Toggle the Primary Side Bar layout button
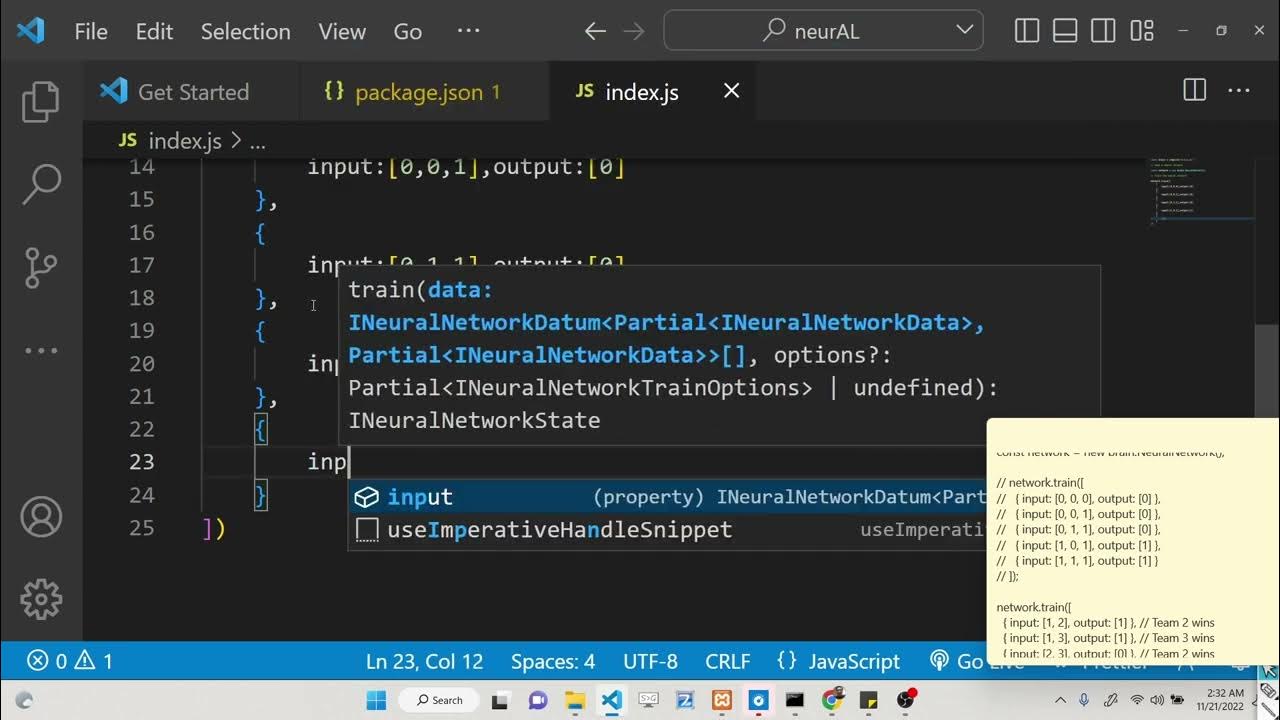The width and height of the screenshot is (1280, 720). point(1027,31)
